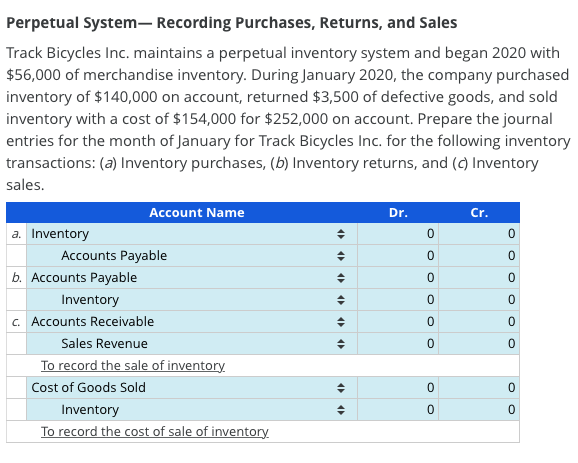Image resolution: width=578 pixels, height=463 pixels.
Task: Open the Accounts Receivable dropdown in row c
Action: 192,321
